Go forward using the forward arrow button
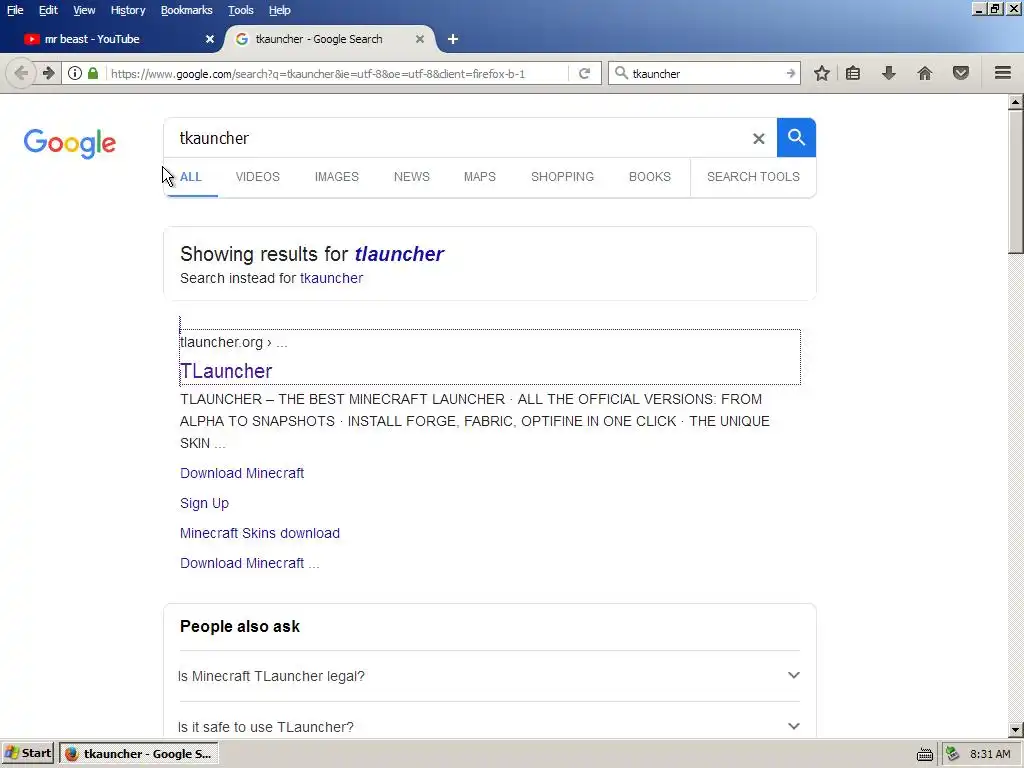The image size is (1024, 768). pos(48,73)
